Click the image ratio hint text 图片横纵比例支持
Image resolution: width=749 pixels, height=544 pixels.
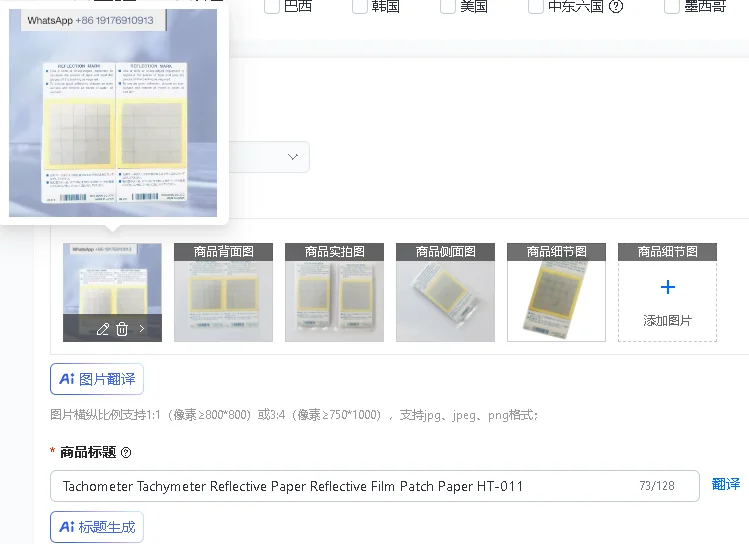(294, 415)
